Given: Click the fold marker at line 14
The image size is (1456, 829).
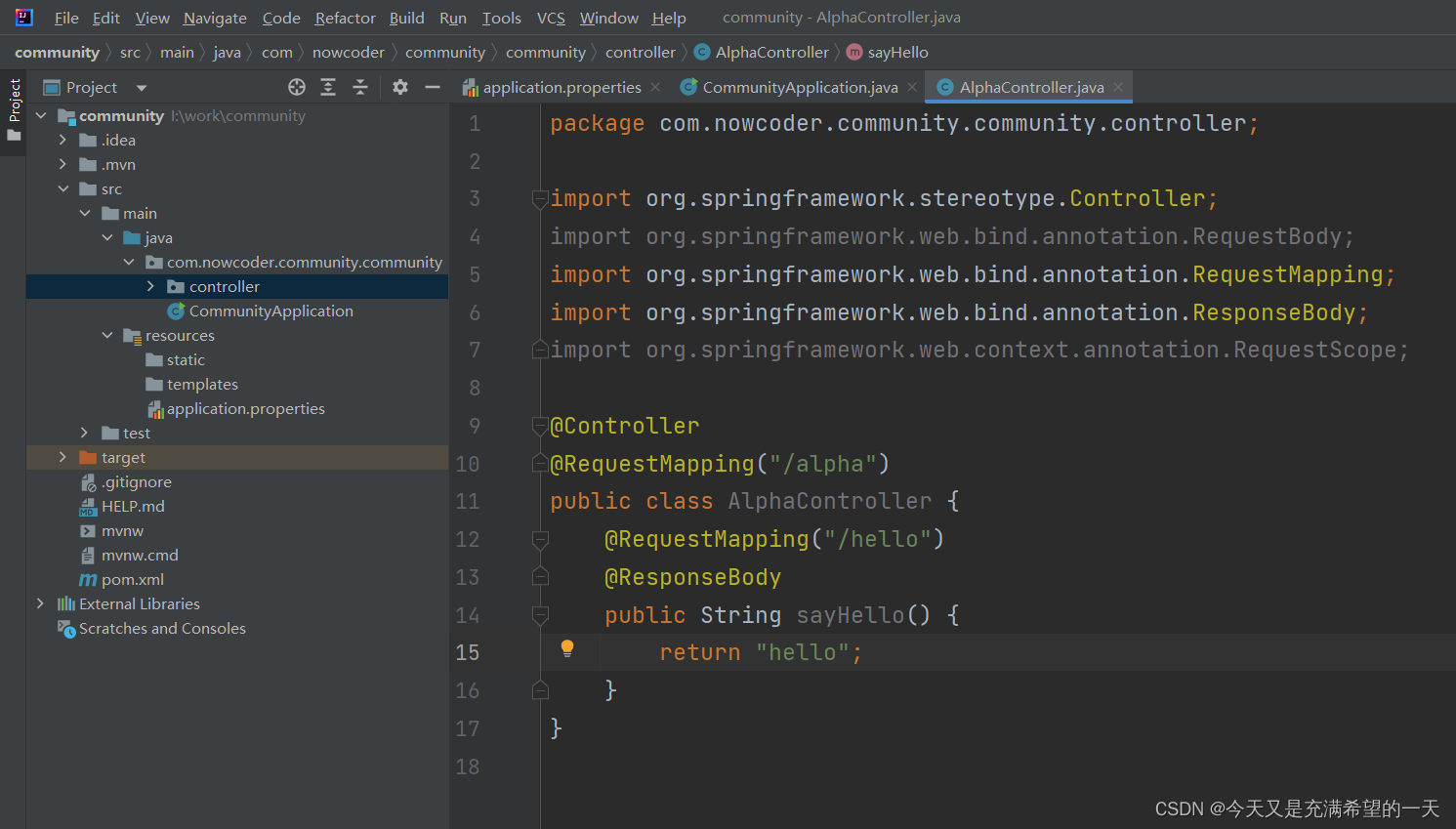Looking at the screenshot, I should point(540,615).
